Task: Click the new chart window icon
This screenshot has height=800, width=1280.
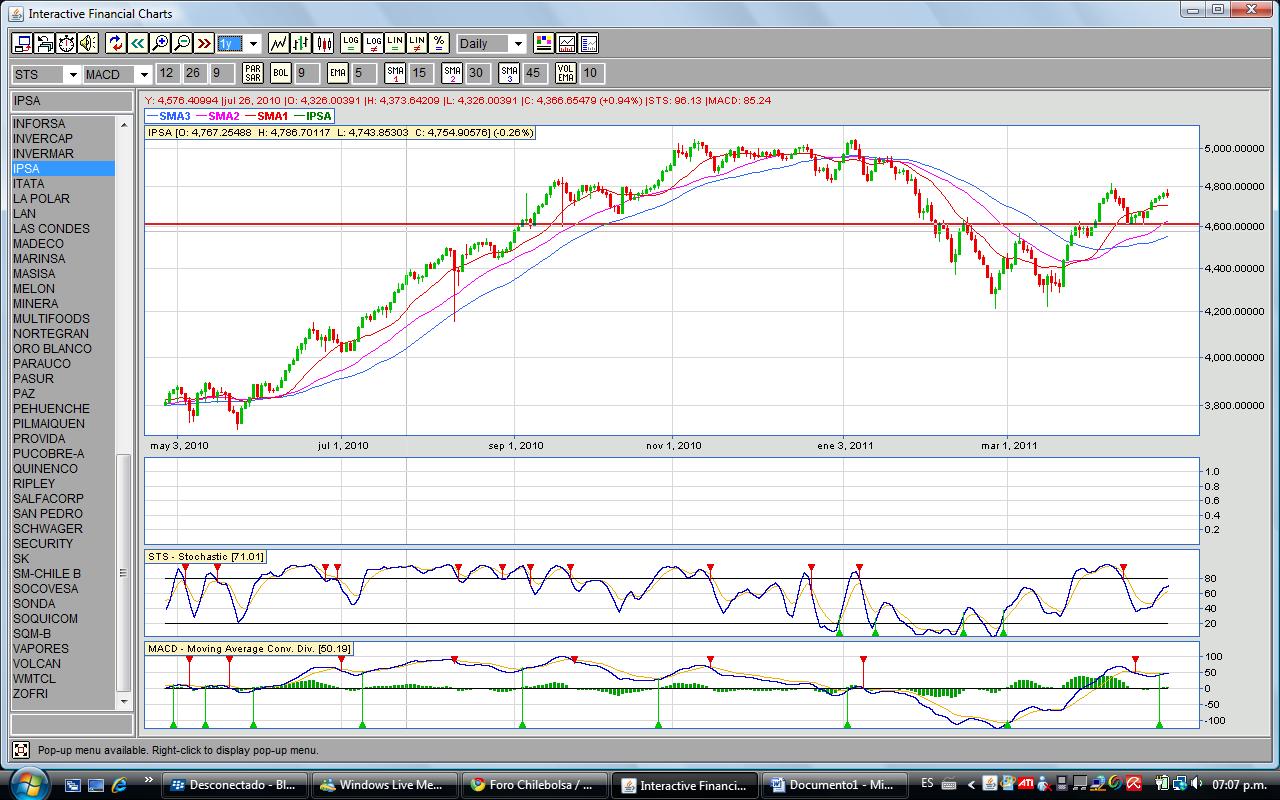Action: click(x=22, y=43)
